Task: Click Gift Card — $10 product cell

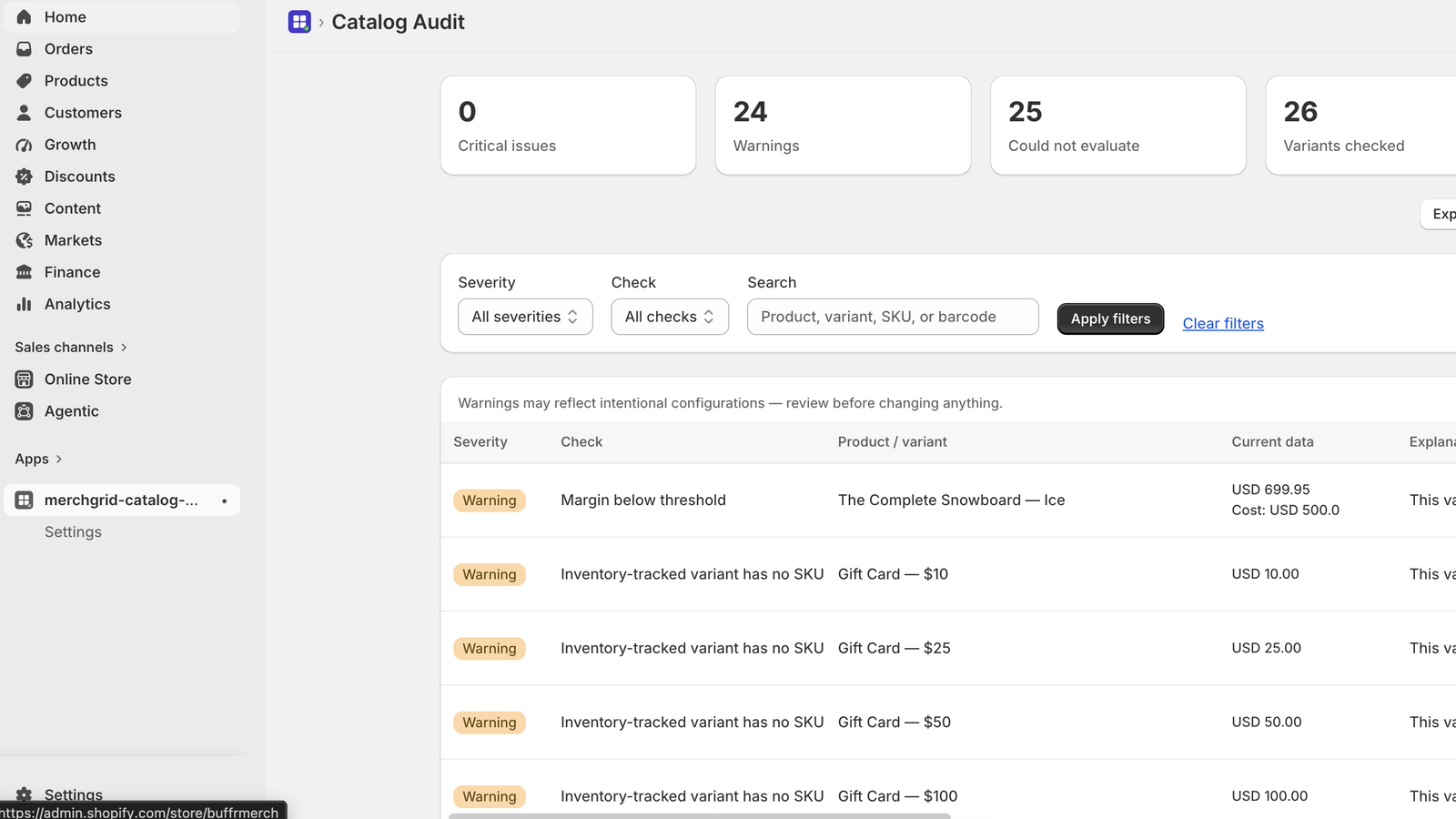Action: click(893, 574)
